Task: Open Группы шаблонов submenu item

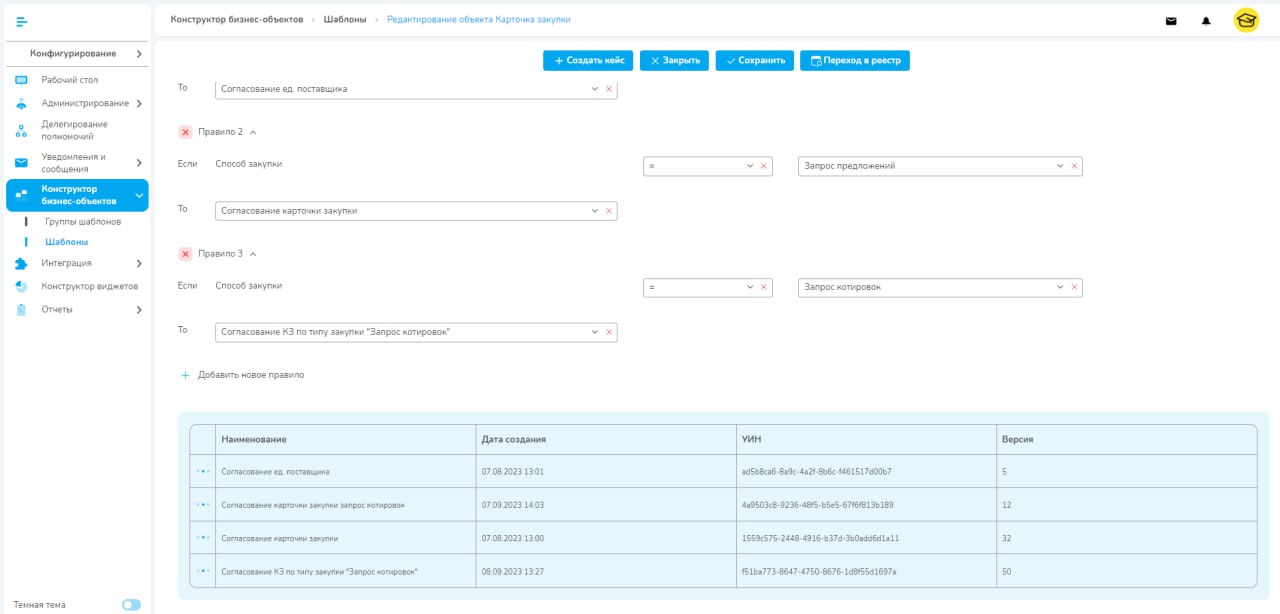Action: 83,221
